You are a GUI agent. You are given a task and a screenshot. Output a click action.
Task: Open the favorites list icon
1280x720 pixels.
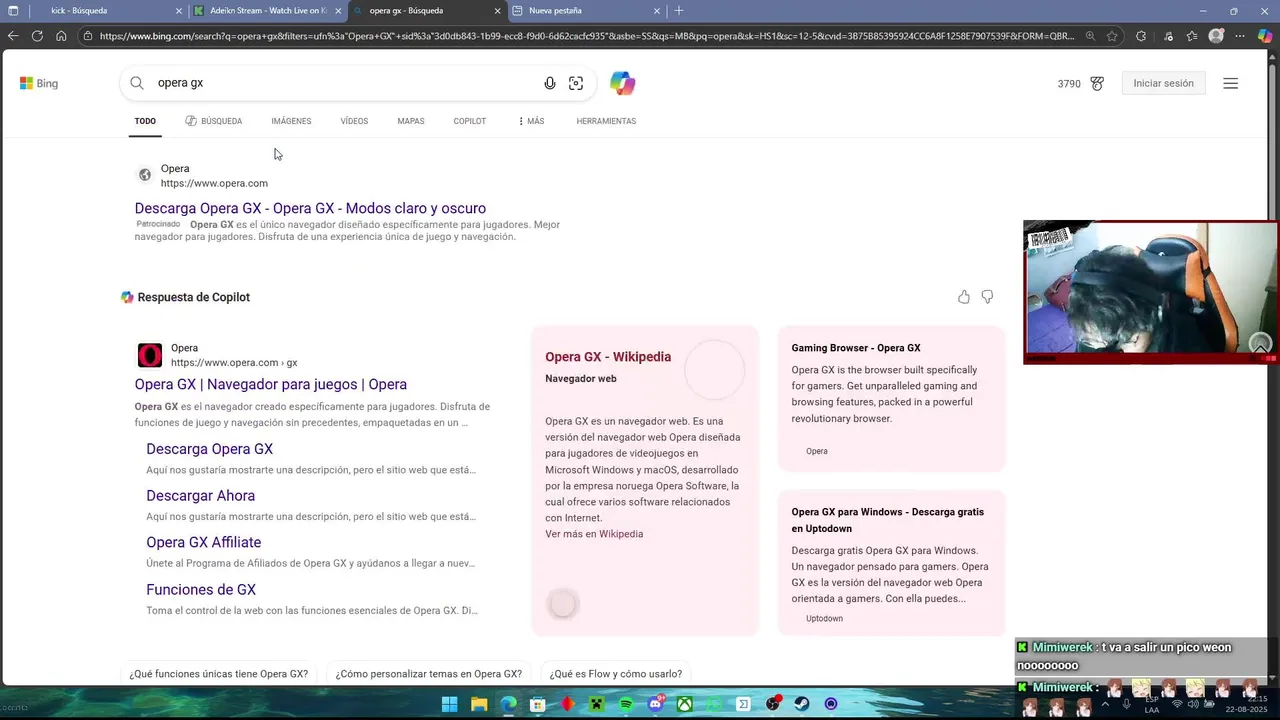tap(1192, 36)
